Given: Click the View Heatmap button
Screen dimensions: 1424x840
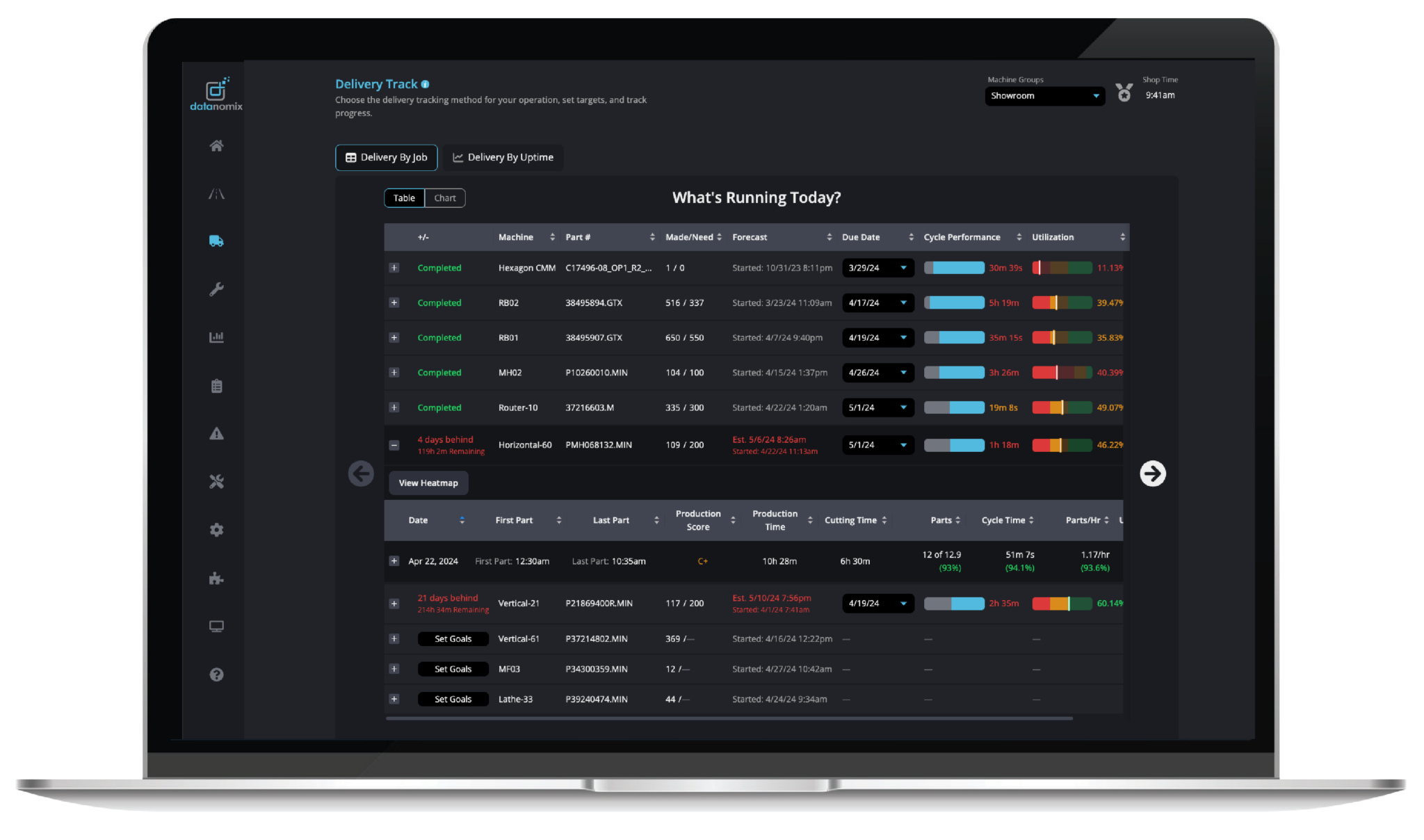Looking at the screenshot, I should [x=428, y=483].
